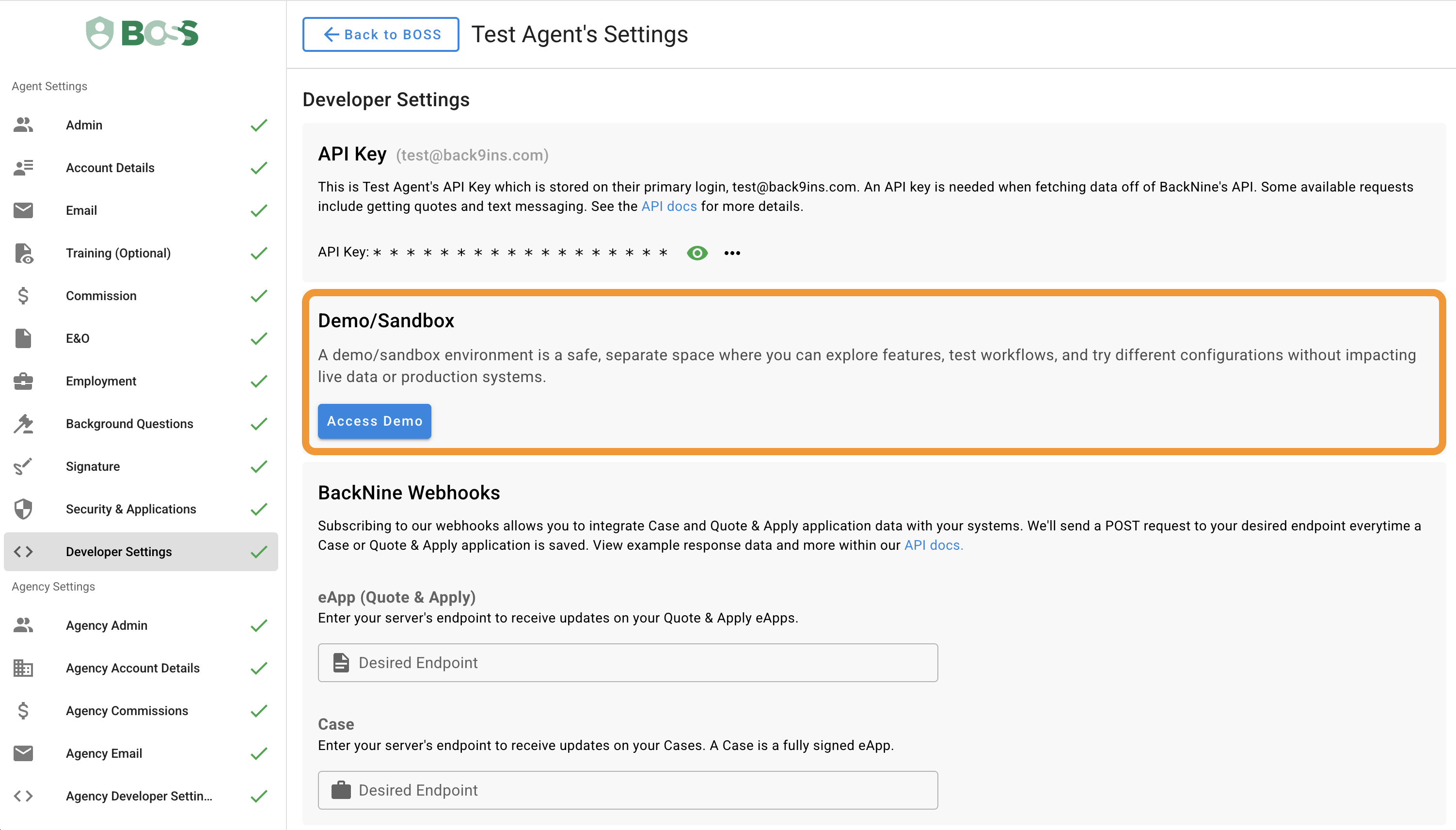Click the "BackNine Webhooks" heading
This screenshot has width=1456, height=830.
[x=409, y=493]
